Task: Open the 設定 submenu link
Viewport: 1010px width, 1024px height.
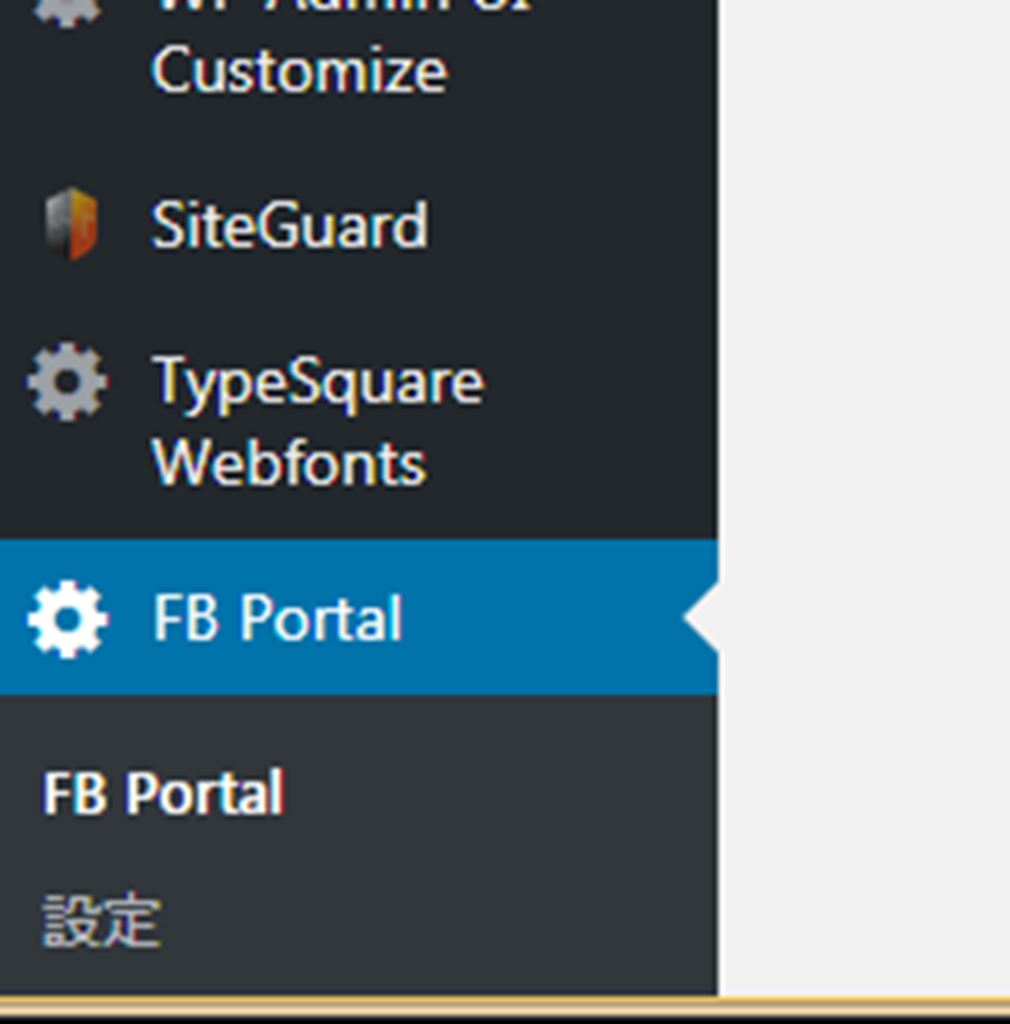Action: pos(101,921)
